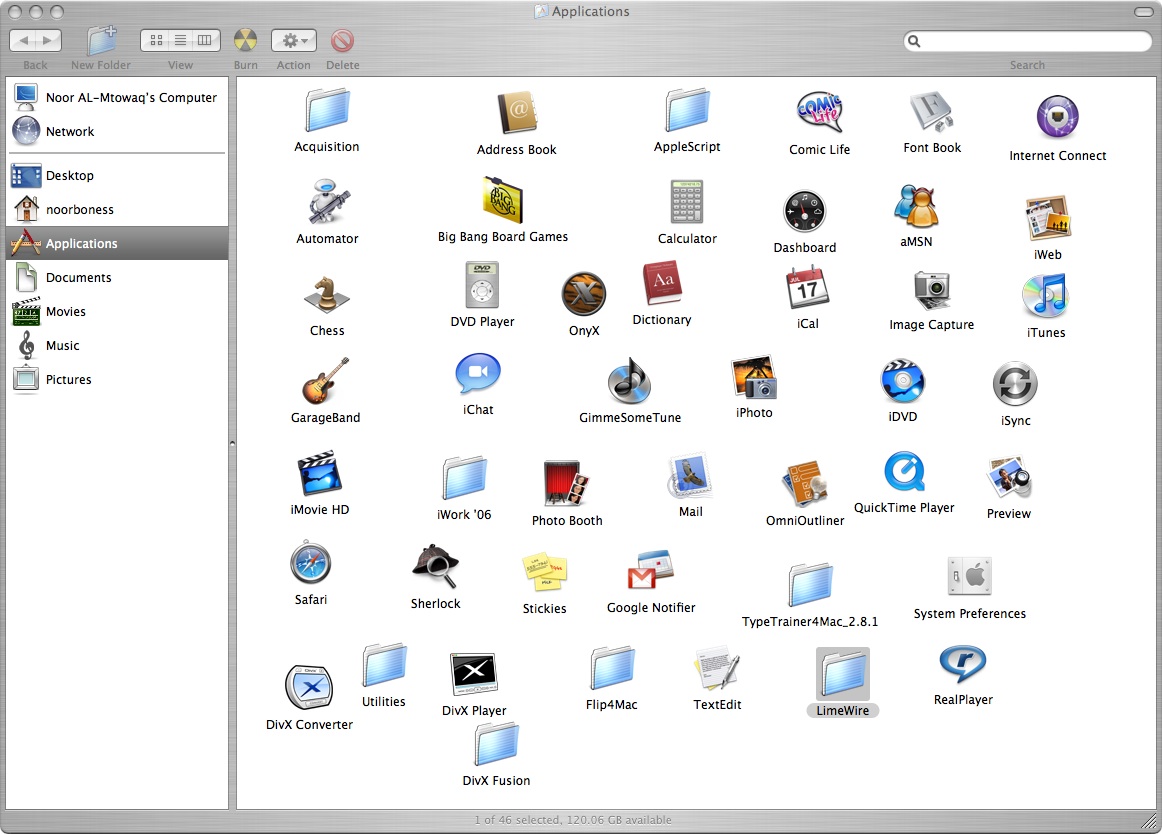Go forward with the right arrow

[48, 40]
